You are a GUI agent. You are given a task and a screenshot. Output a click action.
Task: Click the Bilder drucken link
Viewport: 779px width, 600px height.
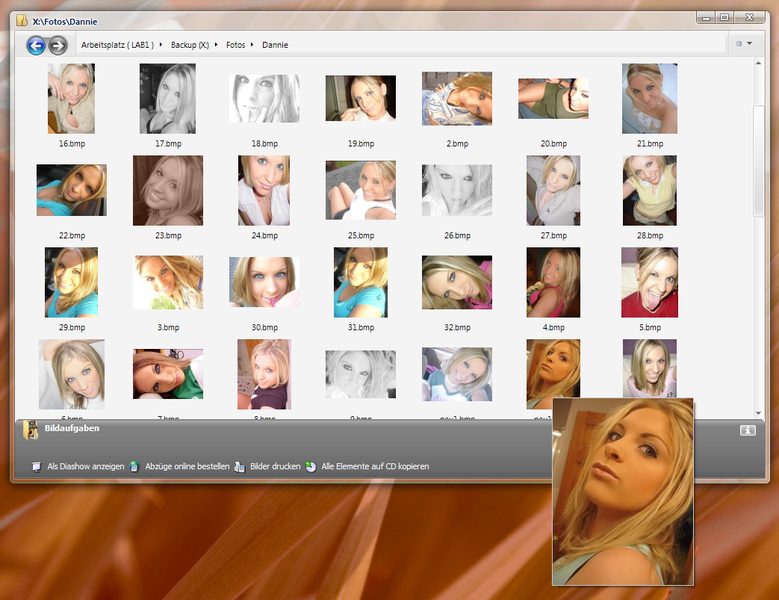pos(275,466)
